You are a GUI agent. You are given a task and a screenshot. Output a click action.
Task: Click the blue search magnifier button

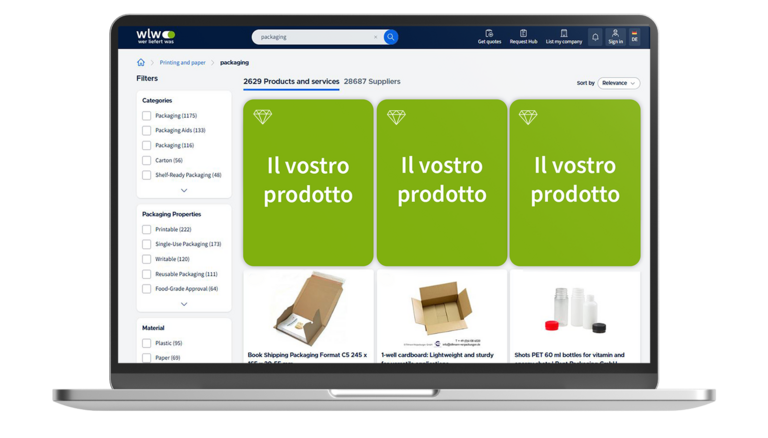point(391,37)
